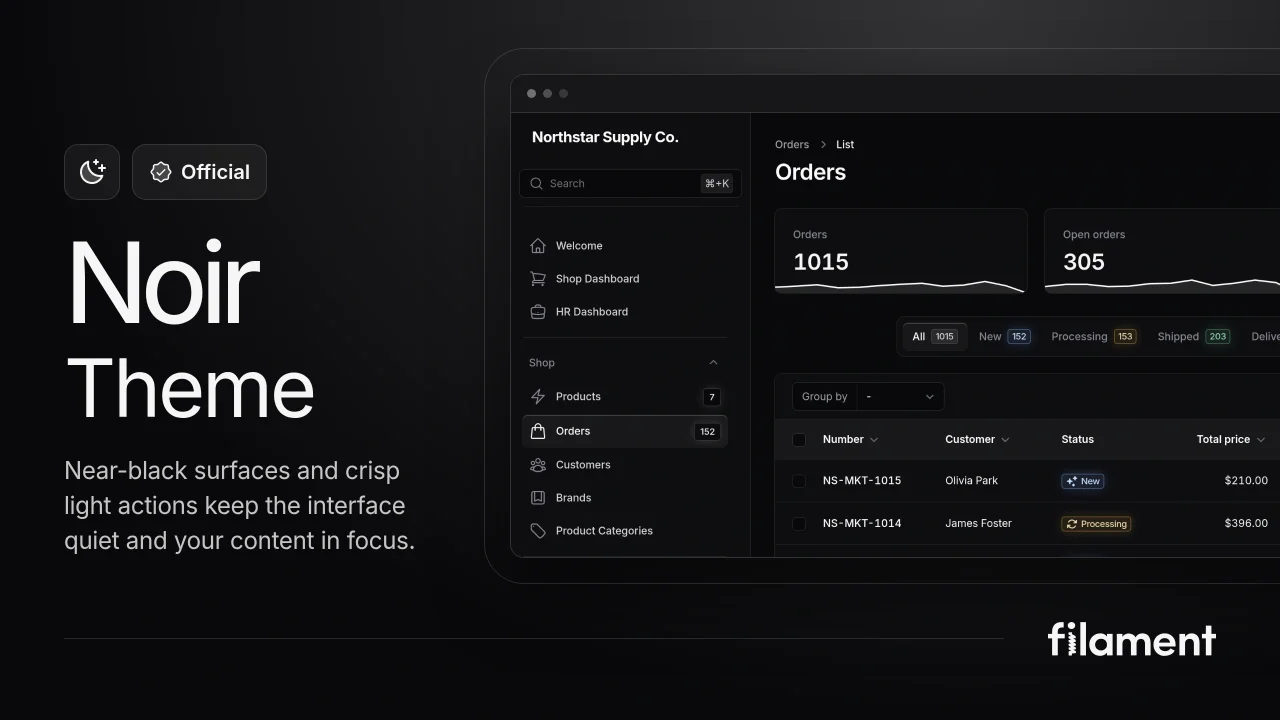Click the 152 badge on the sidebar Orders item
The width and height of the screenshot is (1280, 720).
click(x=707, y=432)
